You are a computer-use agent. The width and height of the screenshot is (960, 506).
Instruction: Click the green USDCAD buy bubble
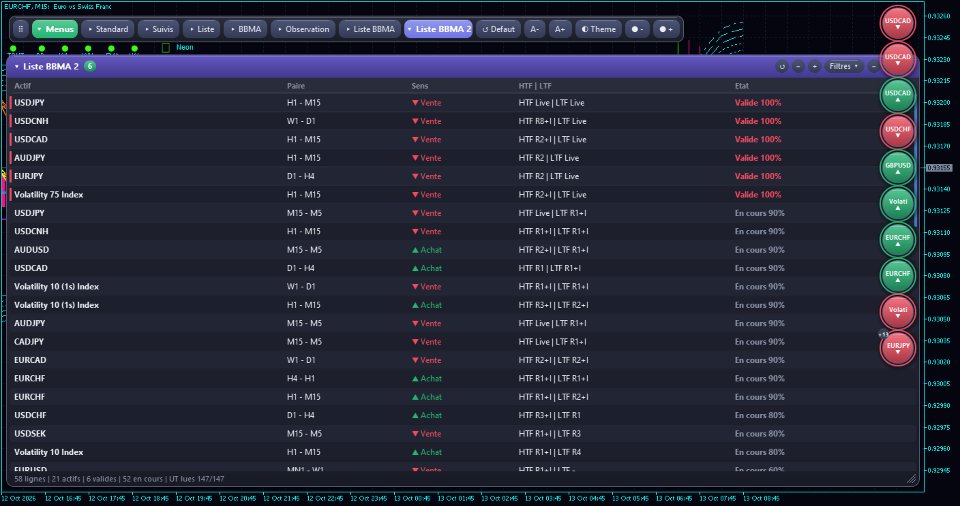898,96
